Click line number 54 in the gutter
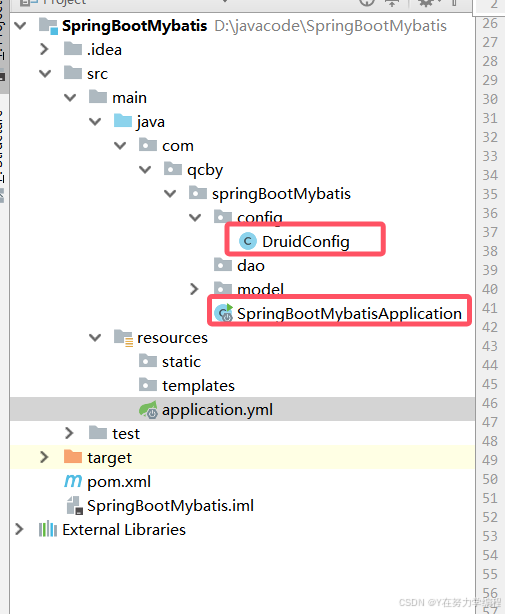The width and height of the screenshot is (505, 614). click(490, 555)
